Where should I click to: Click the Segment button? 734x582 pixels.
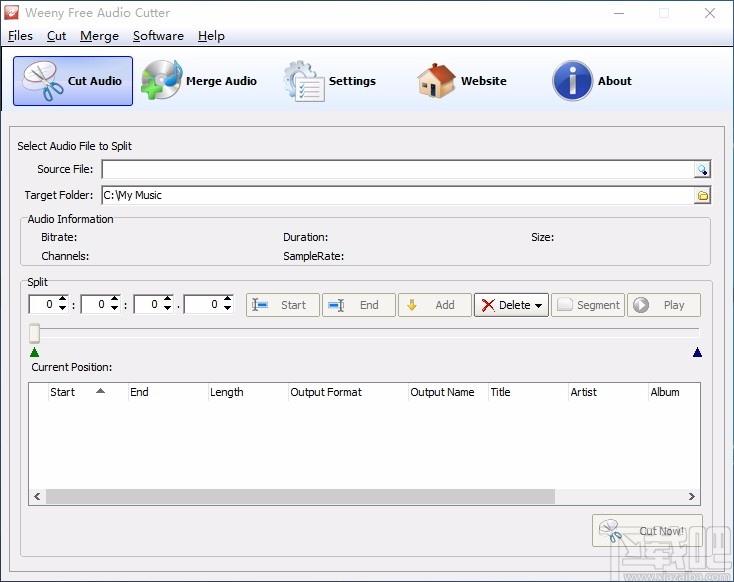click(x=588, y=305)
